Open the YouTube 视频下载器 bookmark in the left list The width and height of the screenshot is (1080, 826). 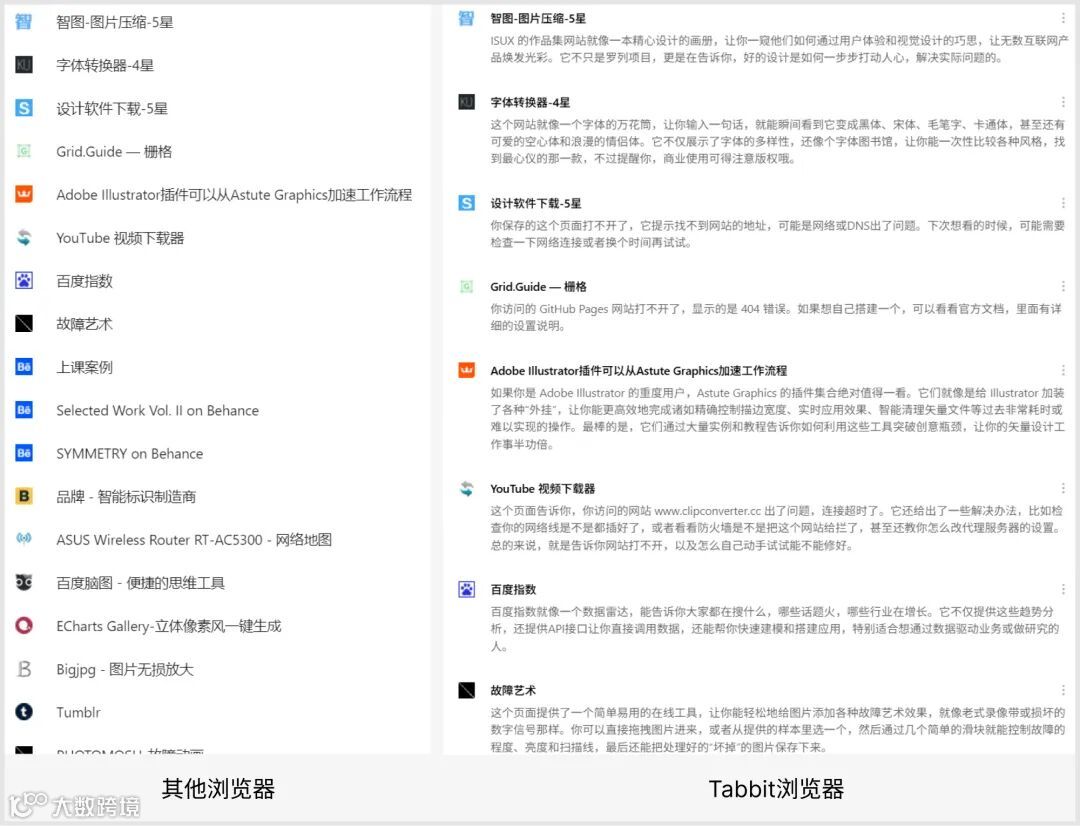[x=120, y=238]
